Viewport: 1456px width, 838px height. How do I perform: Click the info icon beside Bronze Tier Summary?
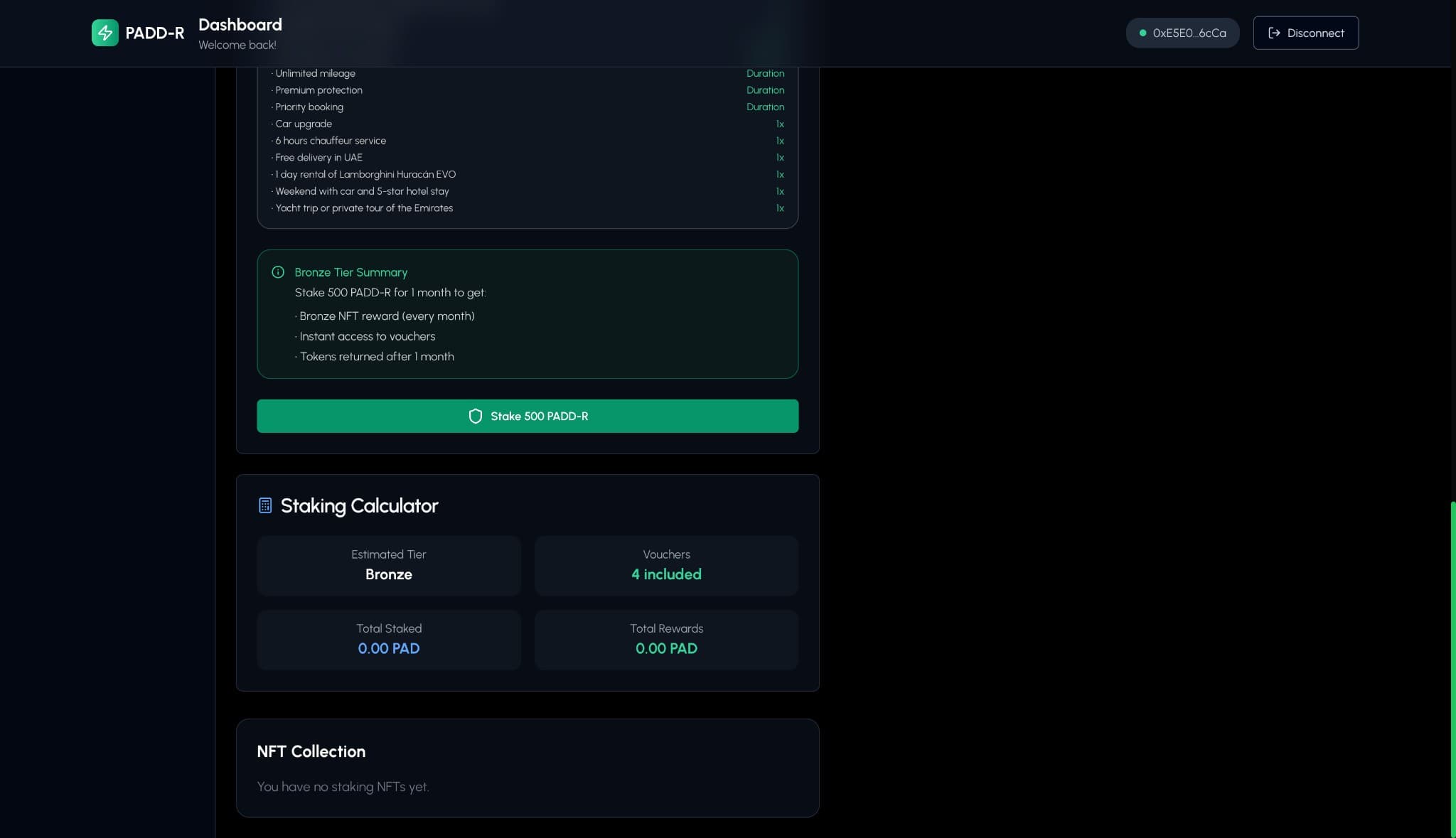(x=277, y=272)
